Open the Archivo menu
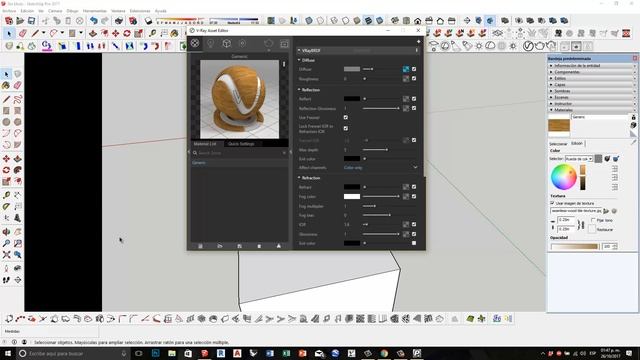 click(x=9, y=11)
